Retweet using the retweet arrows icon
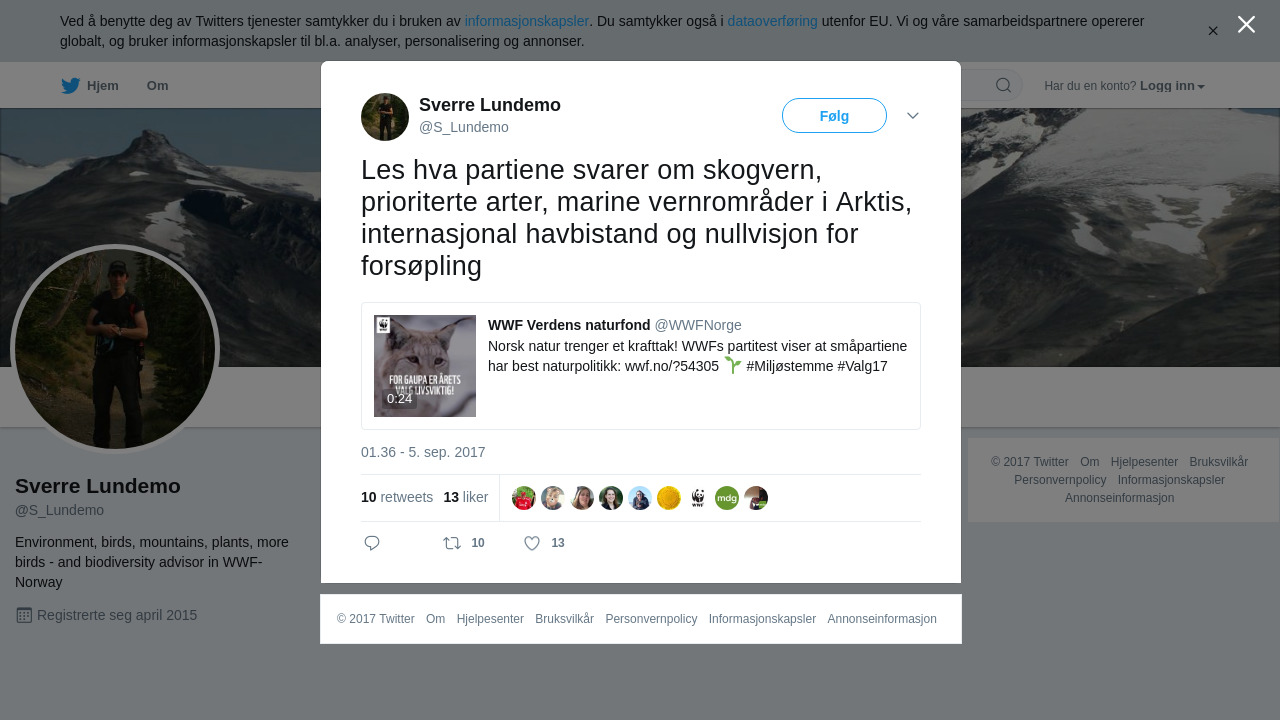This screenshot has width=1280, height=720. [x=452, y=543]
